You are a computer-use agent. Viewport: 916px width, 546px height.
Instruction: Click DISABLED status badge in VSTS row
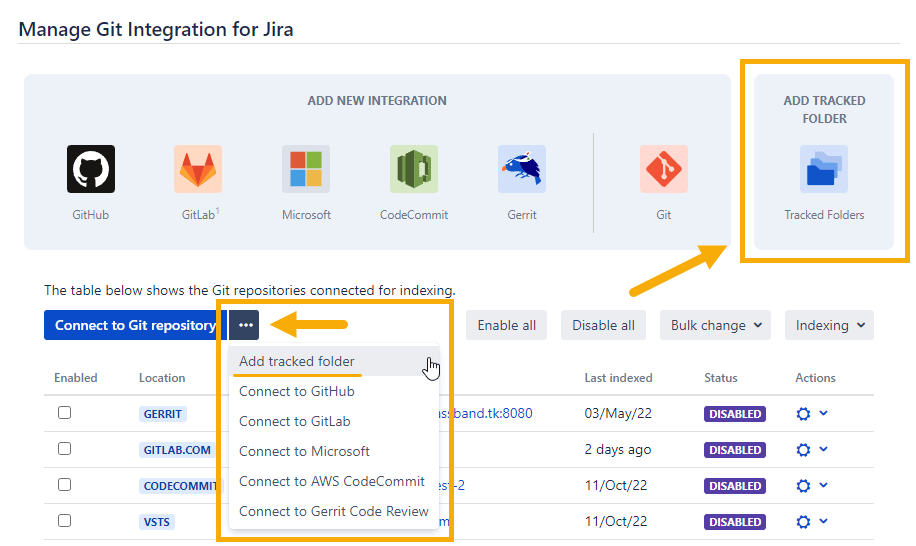(x=735, y=522)
